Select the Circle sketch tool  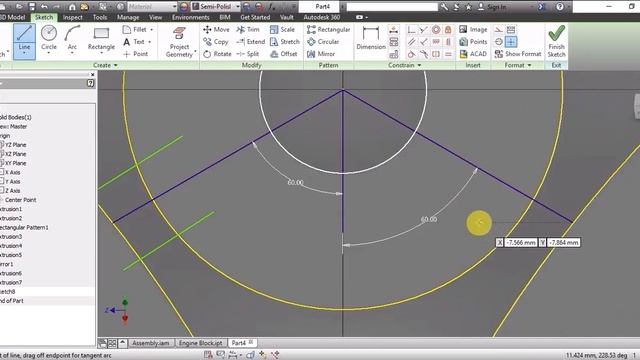tap(49, 38)
